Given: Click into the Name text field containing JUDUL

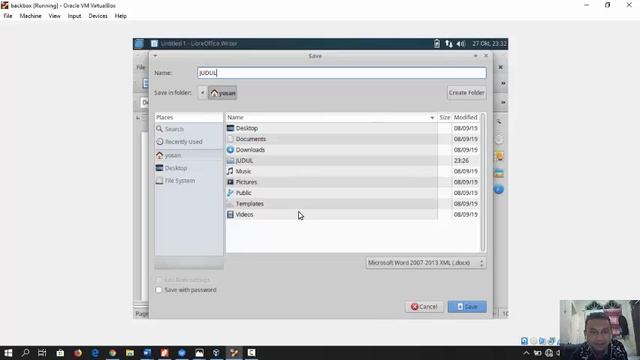Looking at the screenshot, I should coord(342,73).
